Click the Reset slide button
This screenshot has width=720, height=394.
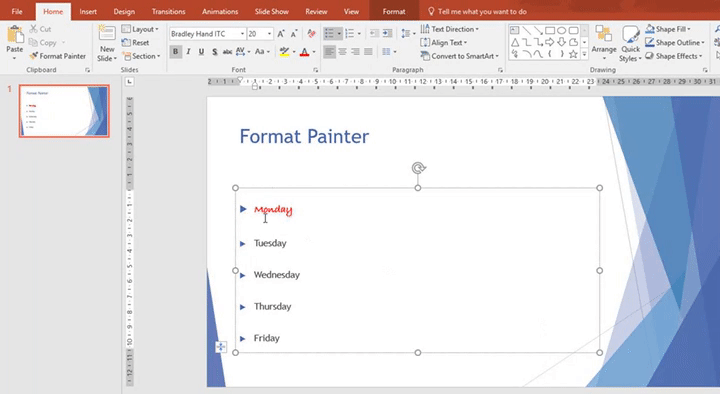pos(135,43)
